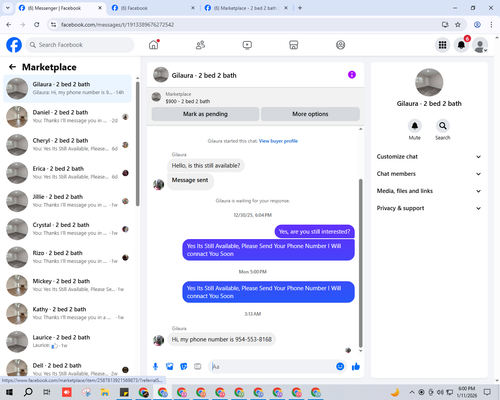Open the notifications bell
This screenshot has height=400, width=500.
461,45
